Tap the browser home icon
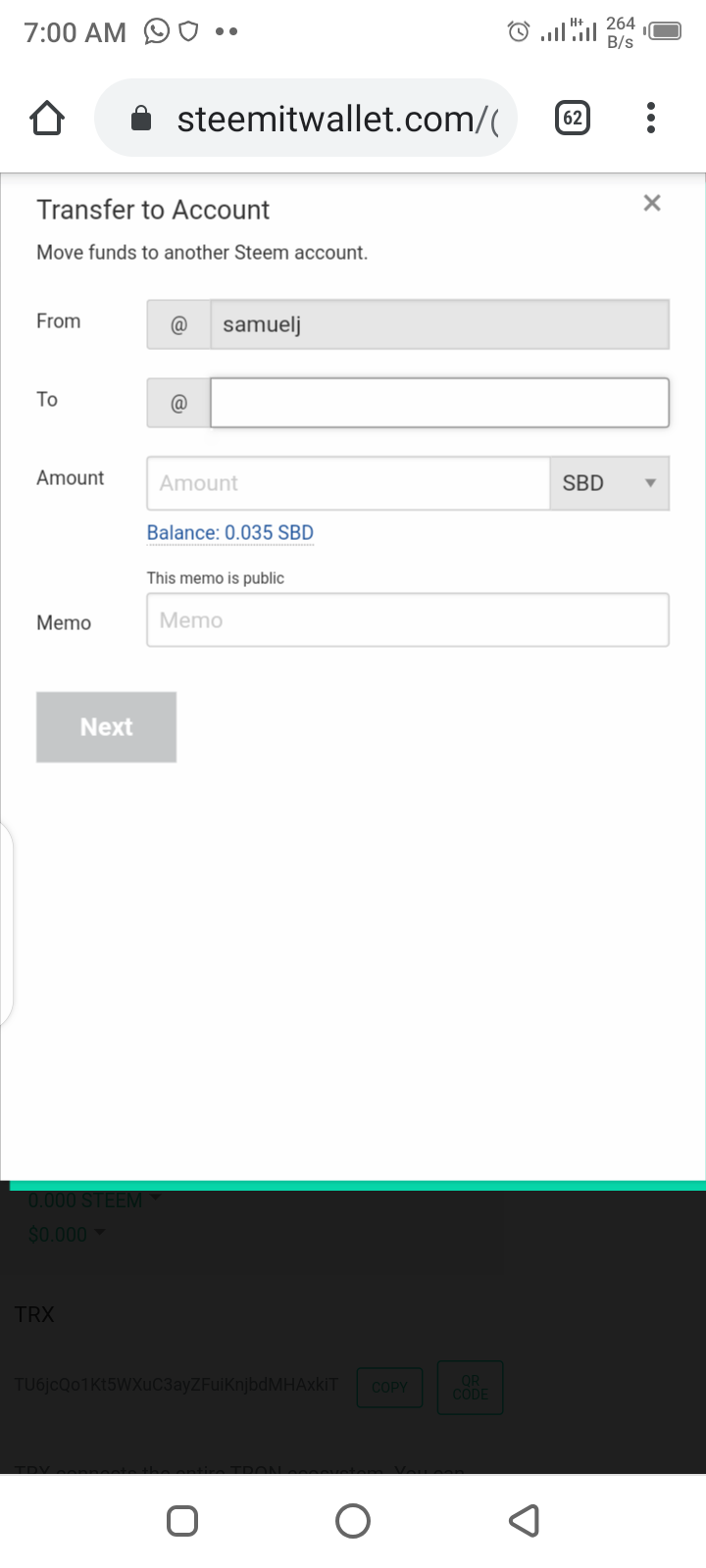The width and height of the screenshot is (706, 1568). pos(47,119)
